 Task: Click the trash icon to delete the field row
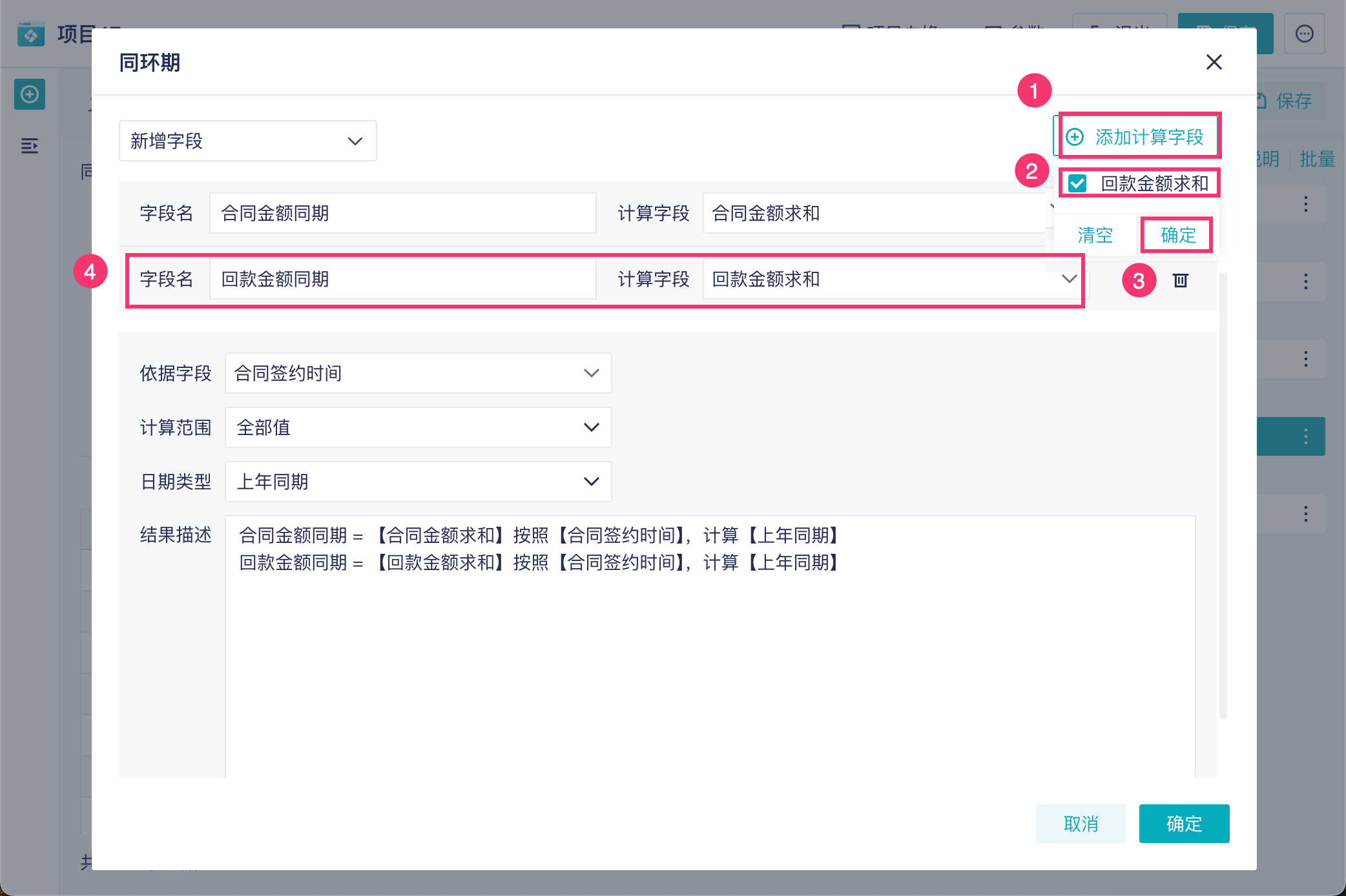pos(1180,280)
